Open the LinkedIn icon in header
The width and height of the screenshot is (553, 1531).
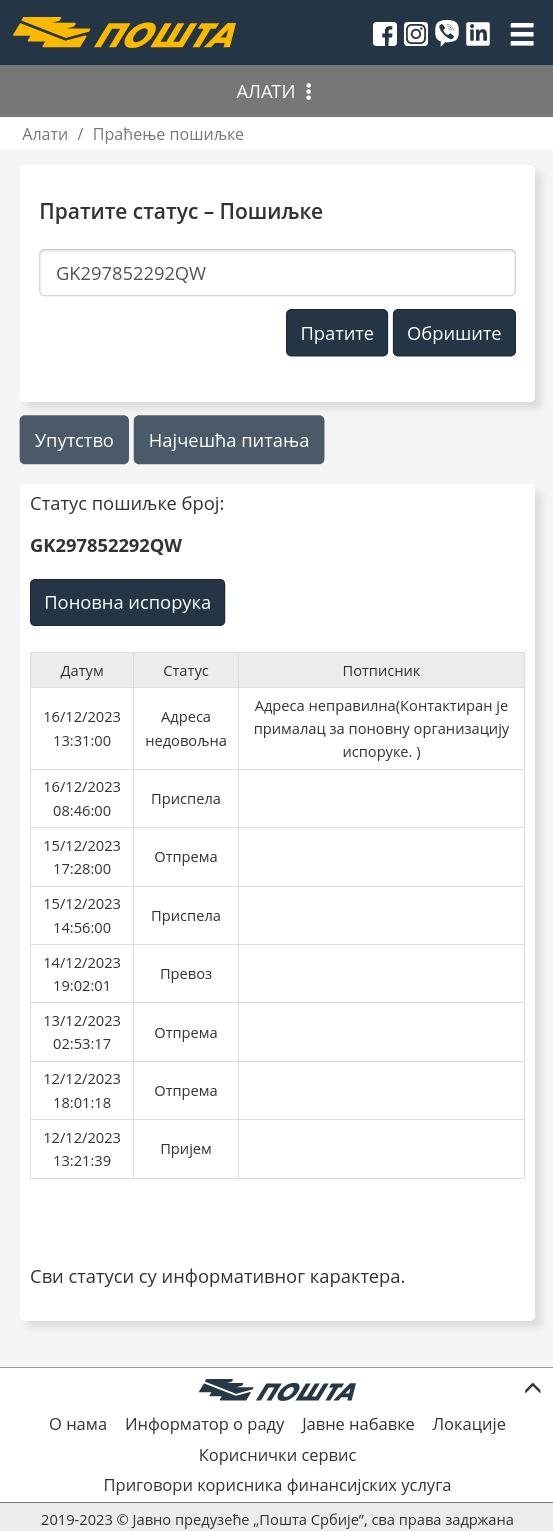click(478, 34)
